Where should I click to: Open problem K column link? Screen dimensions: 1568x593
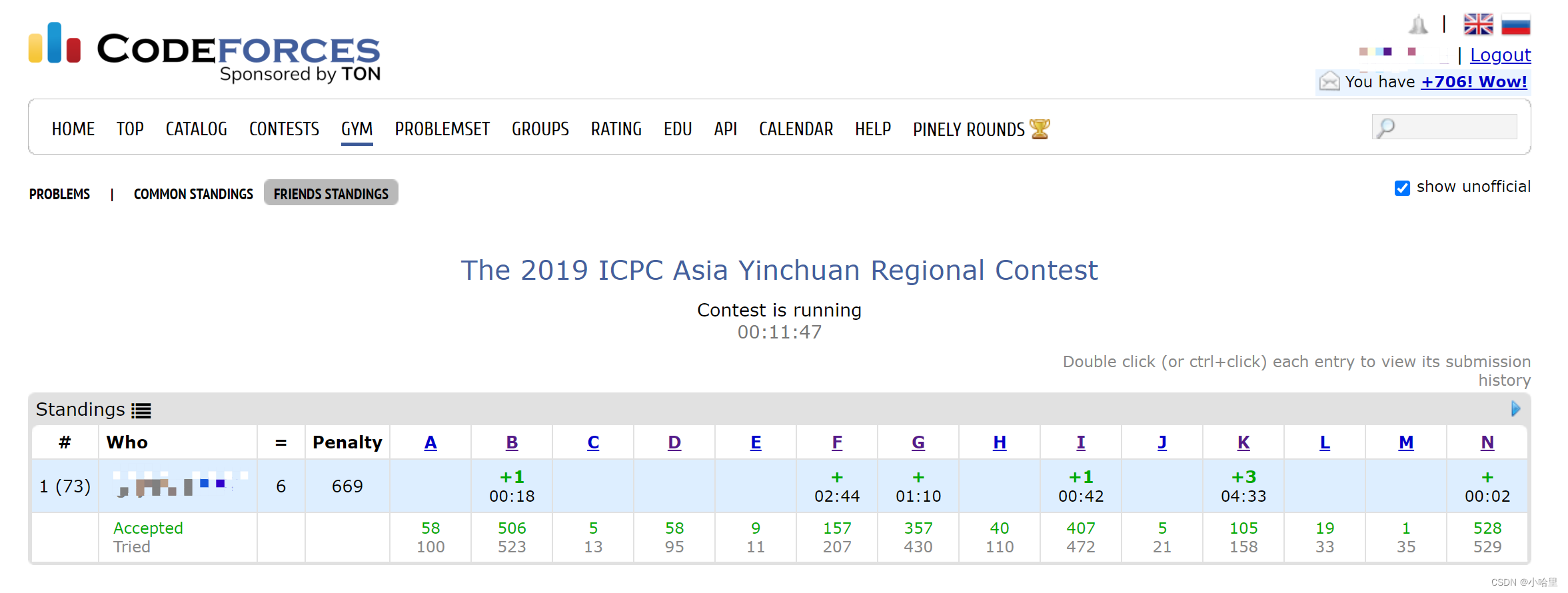pyautogui.click(x=1243, y=442)
